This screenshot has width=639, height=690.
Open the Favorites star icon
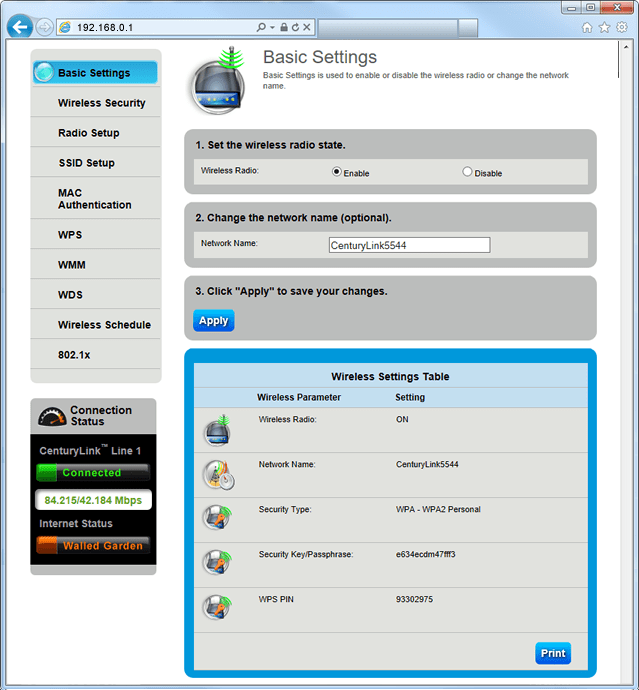tap(604, 27)
